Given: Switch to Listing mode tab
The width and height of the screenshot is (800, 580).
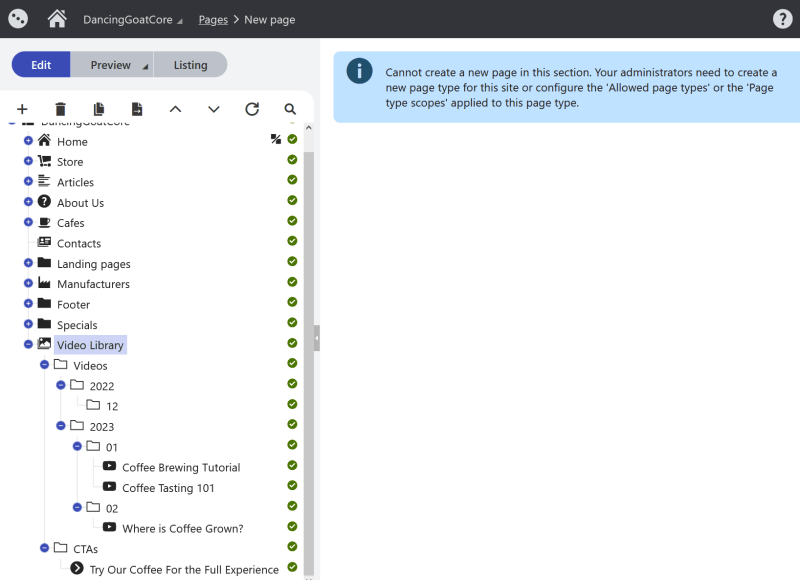Looking at the screenshot, I should [x=190, y=65].
